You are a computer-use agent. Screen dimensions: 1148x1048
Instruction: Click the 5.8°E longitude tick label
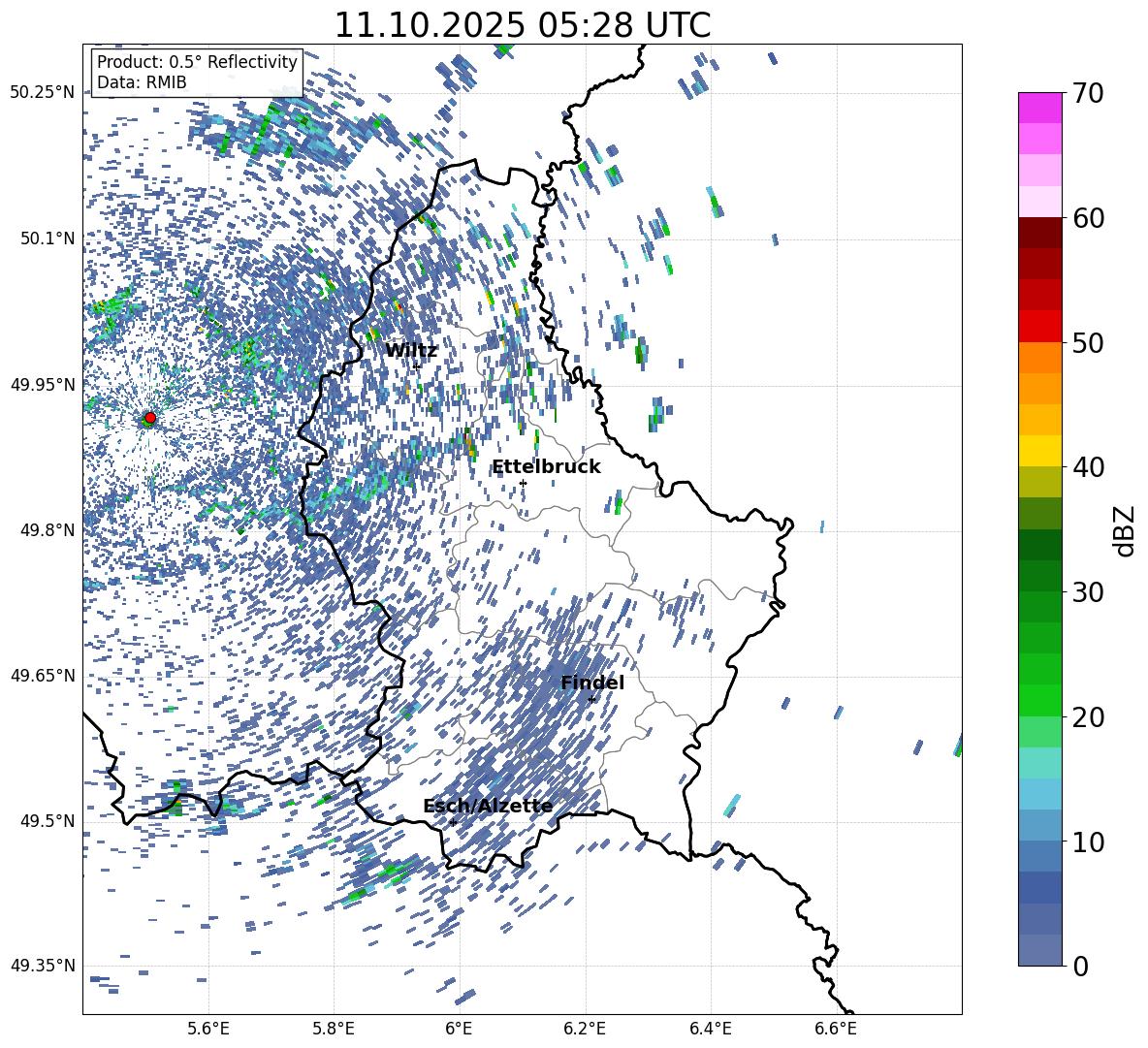click(334, 1029)
